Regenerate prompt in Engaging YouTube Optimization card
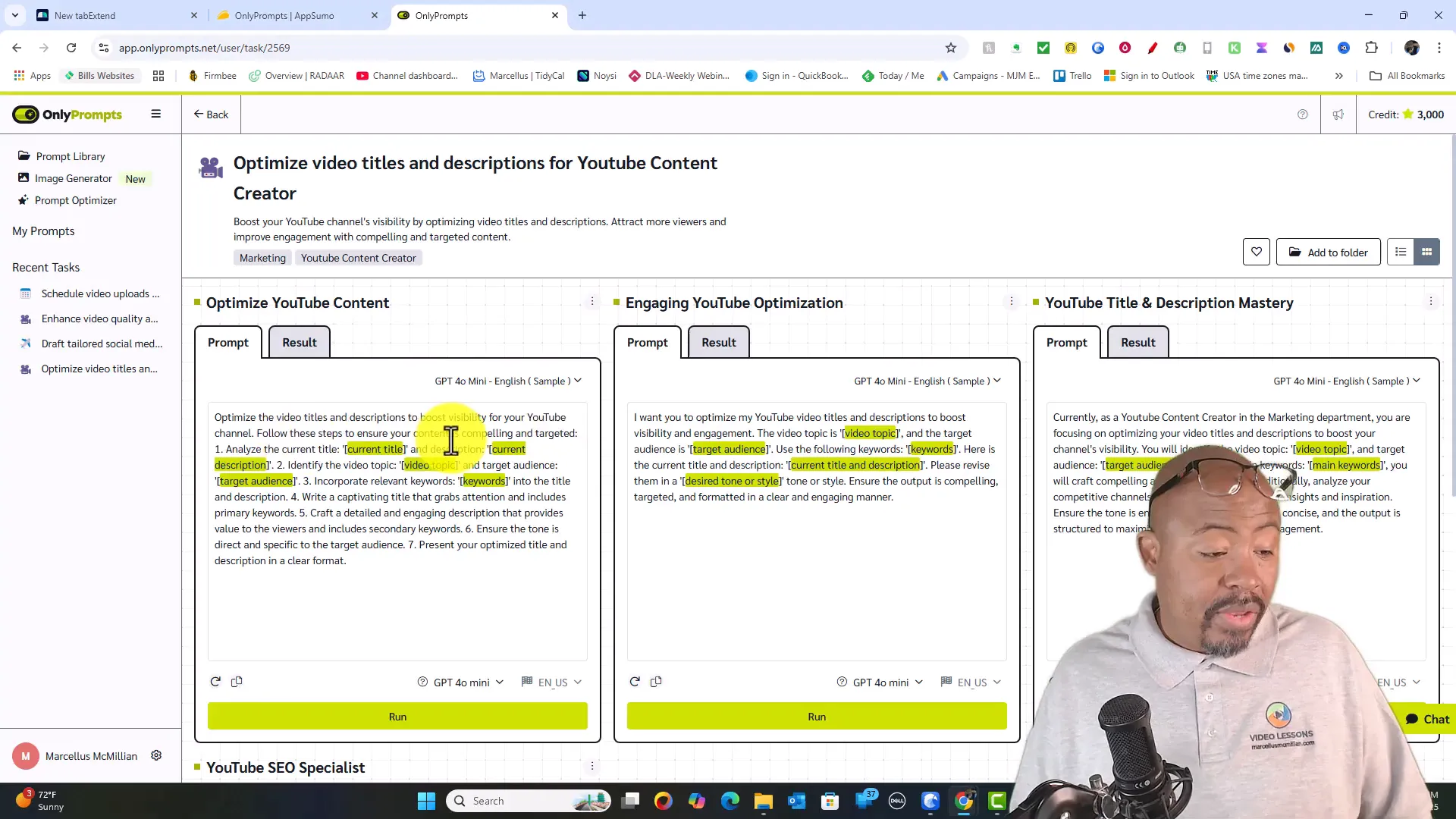1456x819 pixels. (635, 682)
